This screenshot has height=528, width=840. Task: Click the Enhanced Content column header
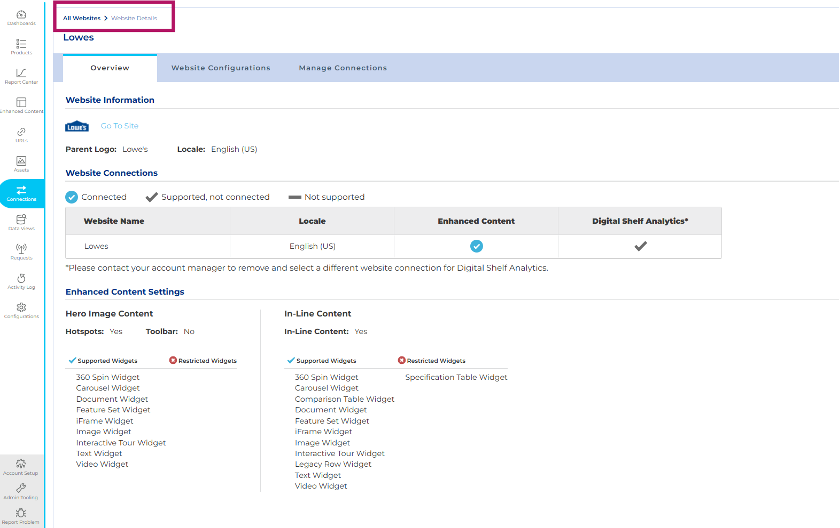click(476, 221)
